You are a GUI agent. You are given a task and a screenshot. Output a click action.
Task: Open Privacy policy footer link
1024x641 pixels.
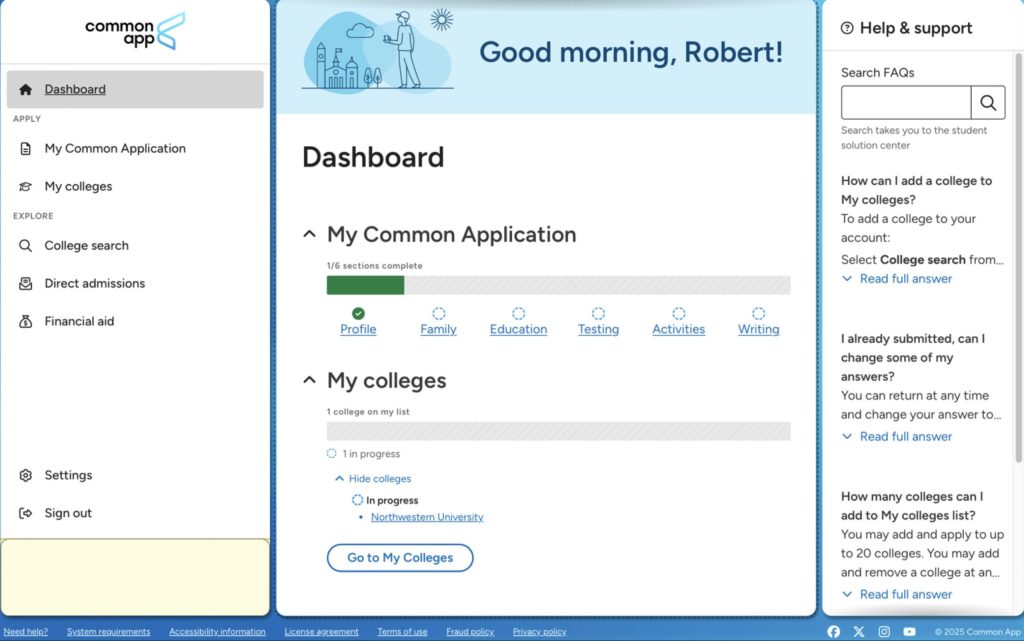539,632
